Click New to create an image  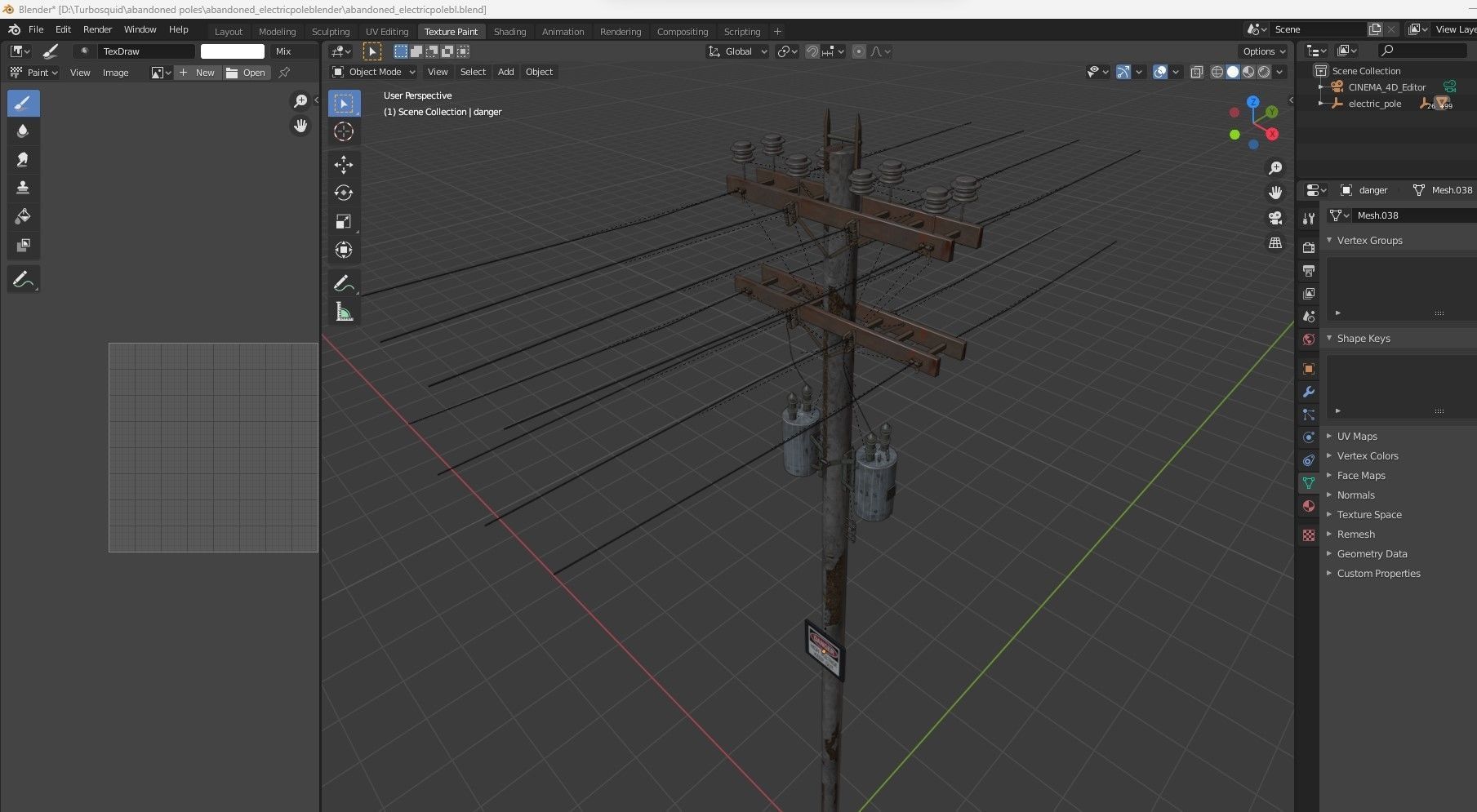coord(198,73)
